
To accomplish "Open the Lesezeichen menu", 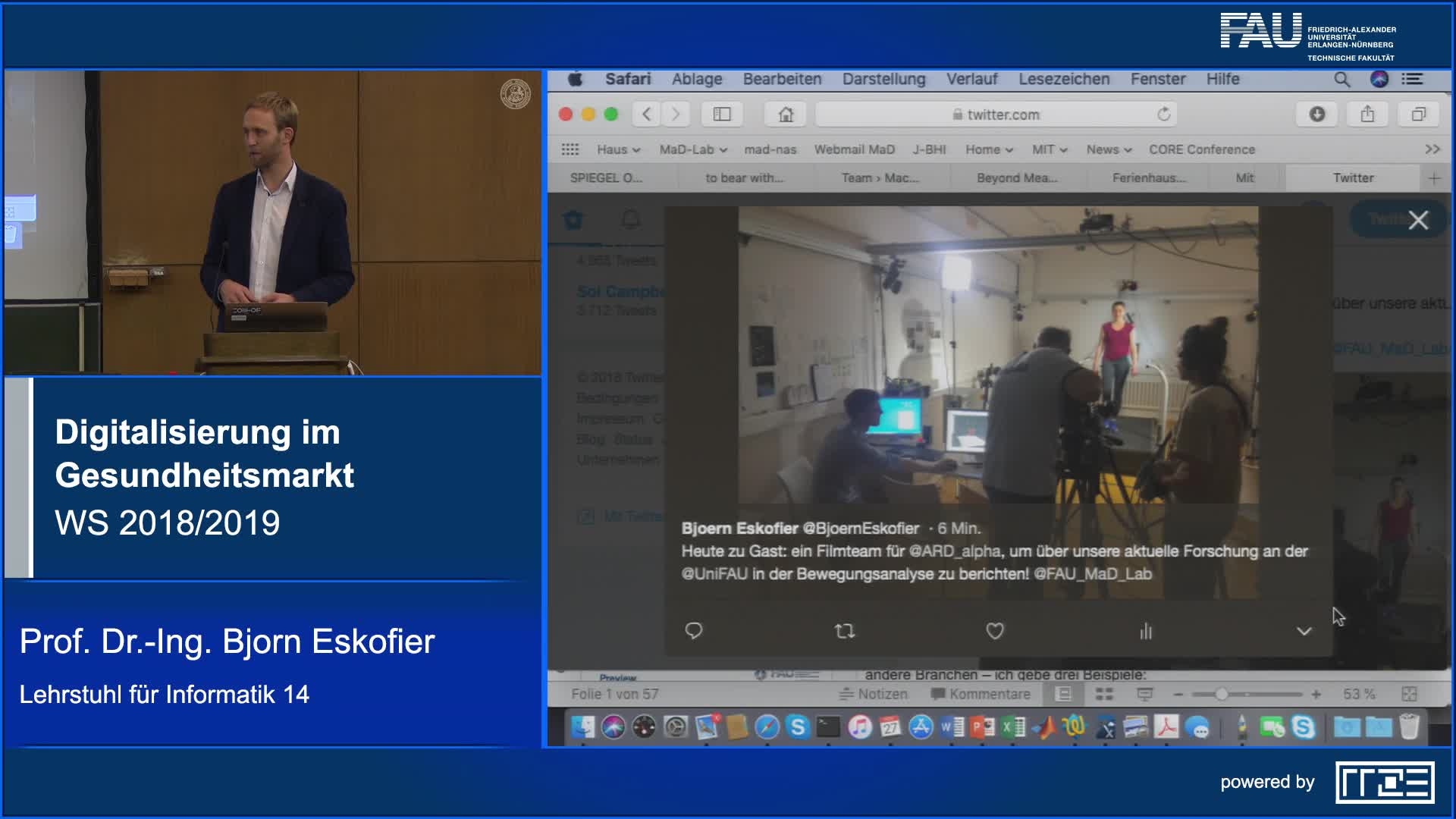I will click(1064, 79).
